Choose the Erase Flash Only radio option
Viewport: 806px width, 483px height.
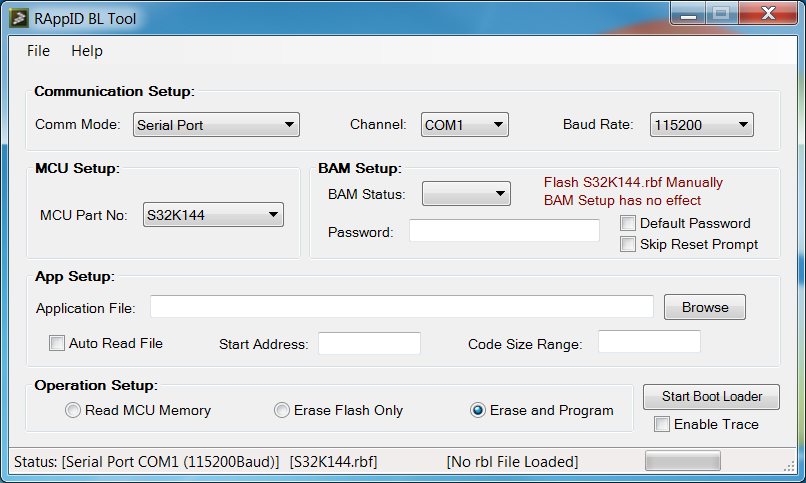282,410
